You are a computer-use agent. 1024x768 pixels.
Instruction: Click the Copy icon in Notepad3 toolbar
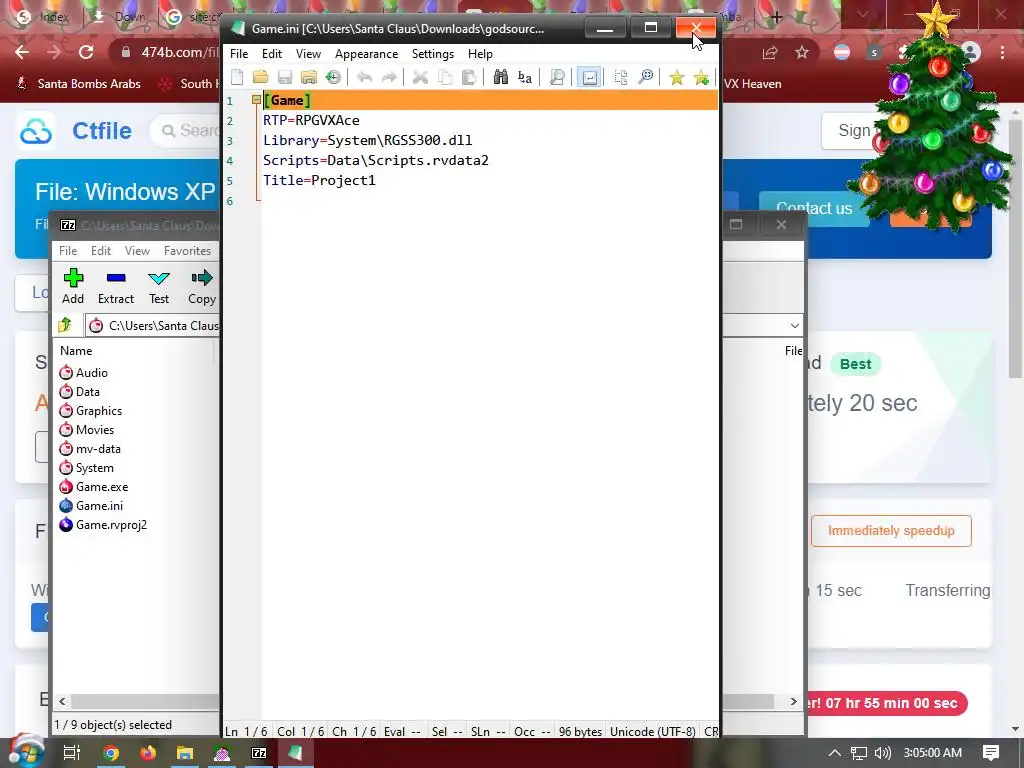point(445,78)
